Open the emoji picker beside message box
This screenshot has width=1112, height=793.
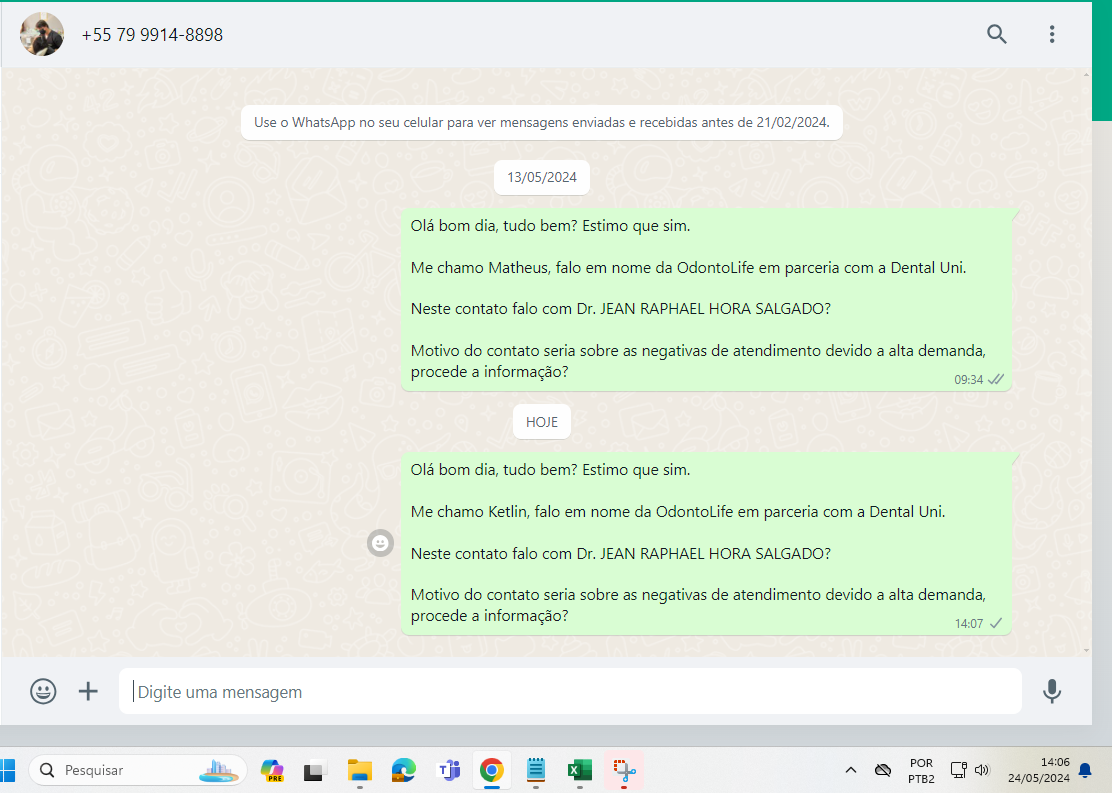[43, 691]
